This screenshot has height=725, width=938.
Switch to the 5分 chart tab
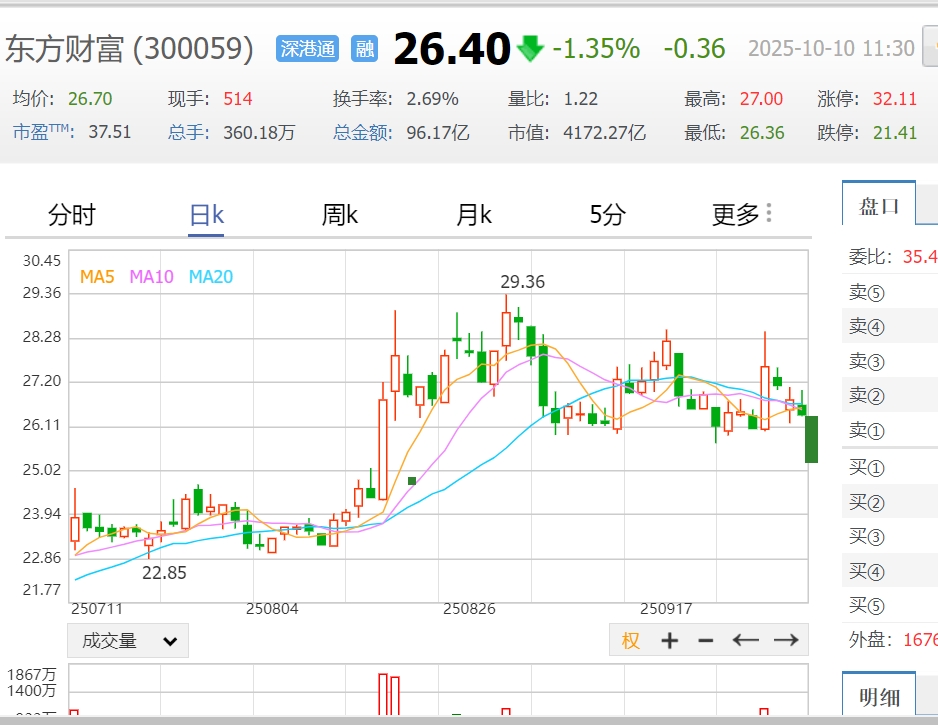(x=608, y=214)
